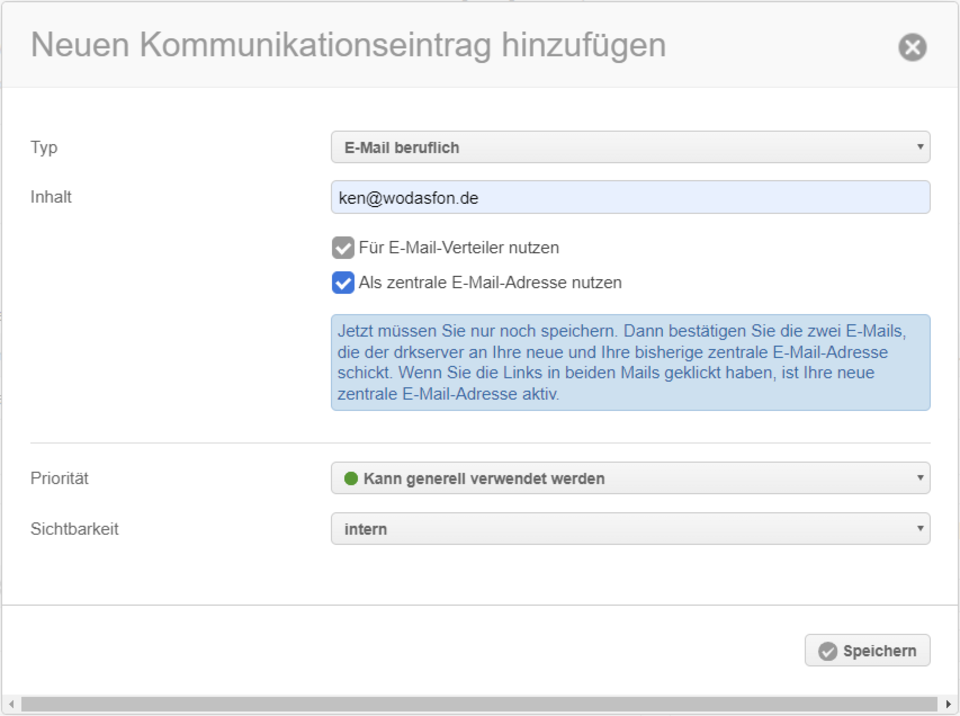
Task: Click the 'Als zentrale E-Mail-Adresse nutzen' label text
Action: click(490, 283)
